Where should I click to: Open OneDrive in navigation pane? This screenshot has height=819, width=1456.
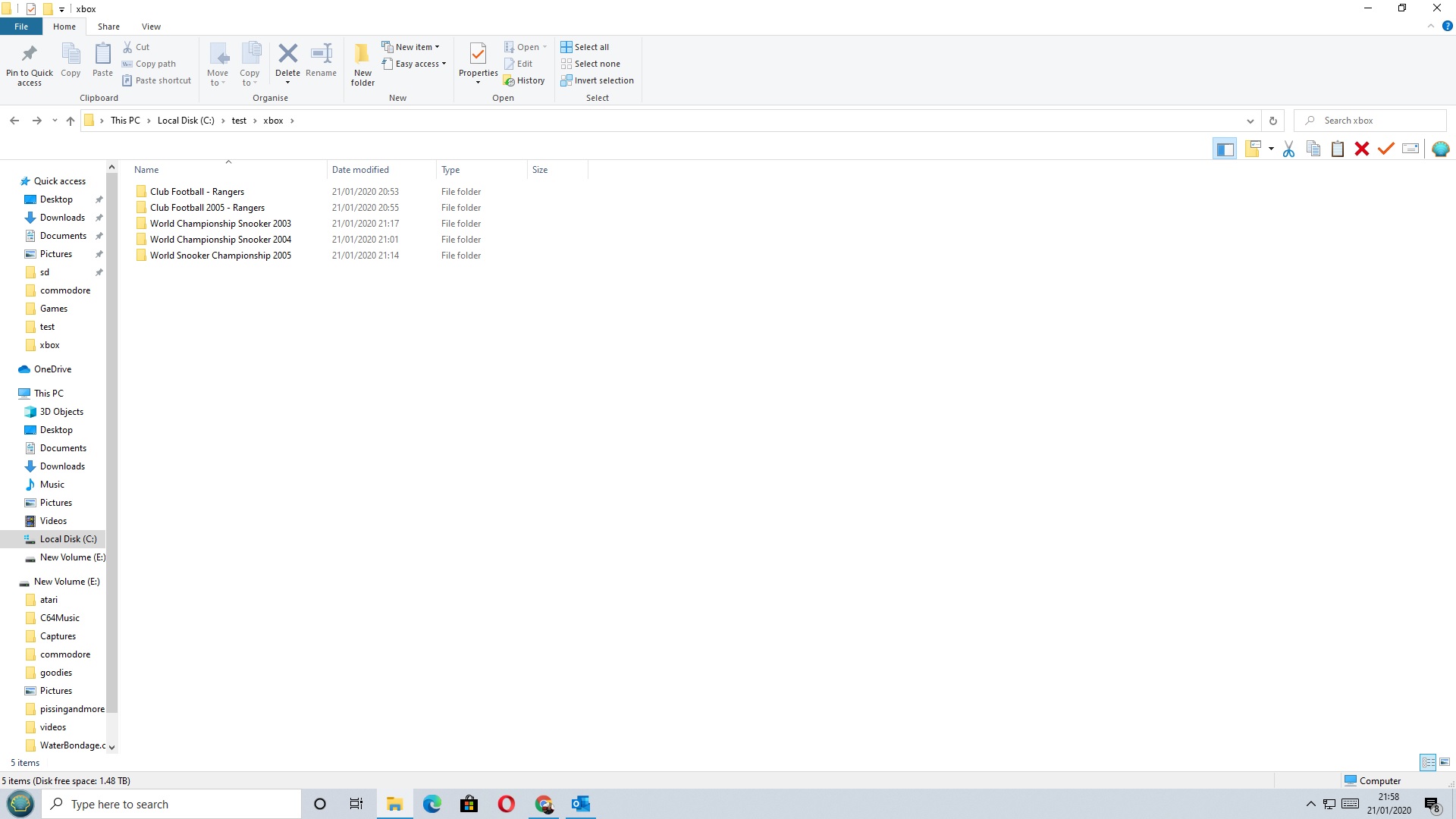(x=52, y=369)
